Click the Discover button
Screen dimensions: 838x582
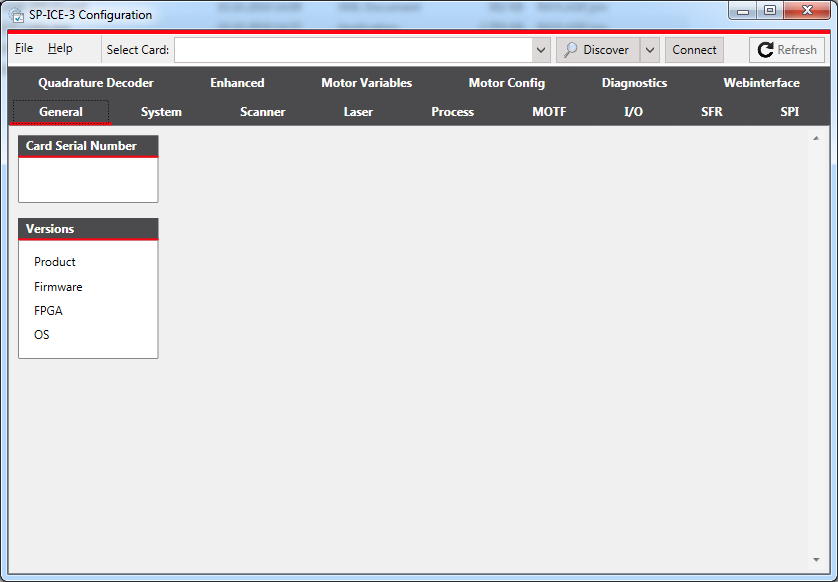(598, 50)
